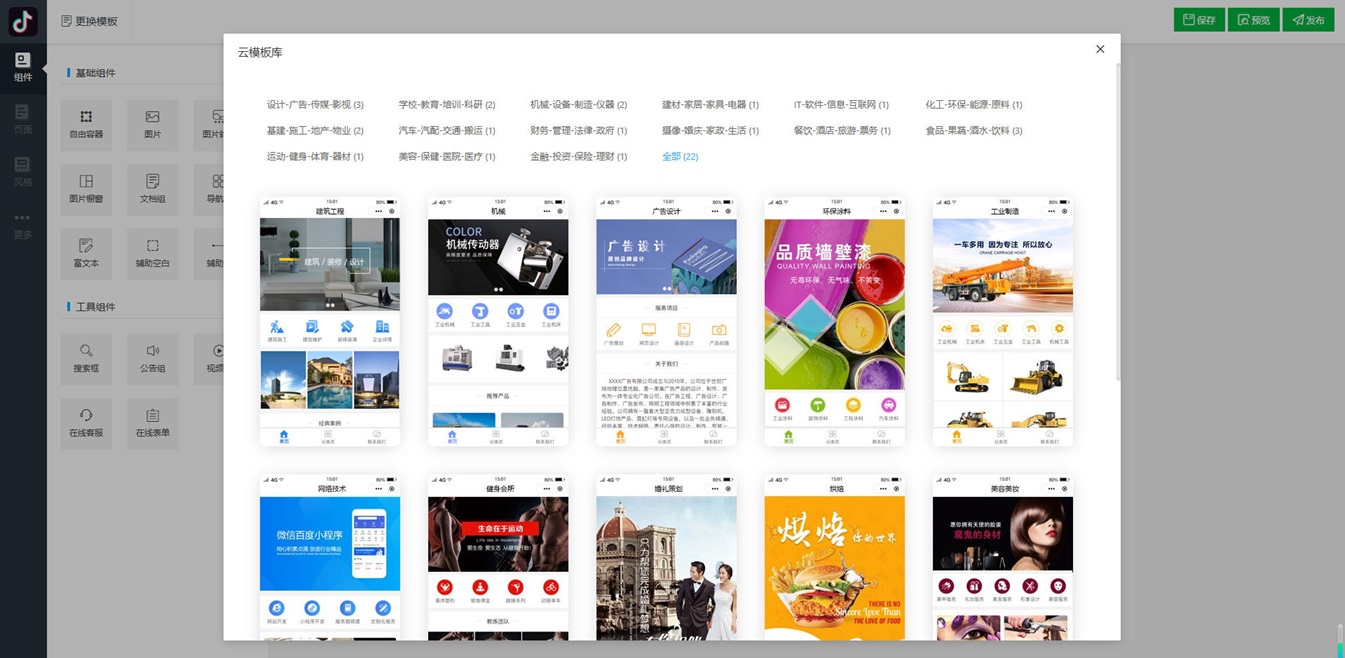Filter by 学校-教育-培训-科研 category
This screenshot has height=658, width=1345.
tap(447, 104)
